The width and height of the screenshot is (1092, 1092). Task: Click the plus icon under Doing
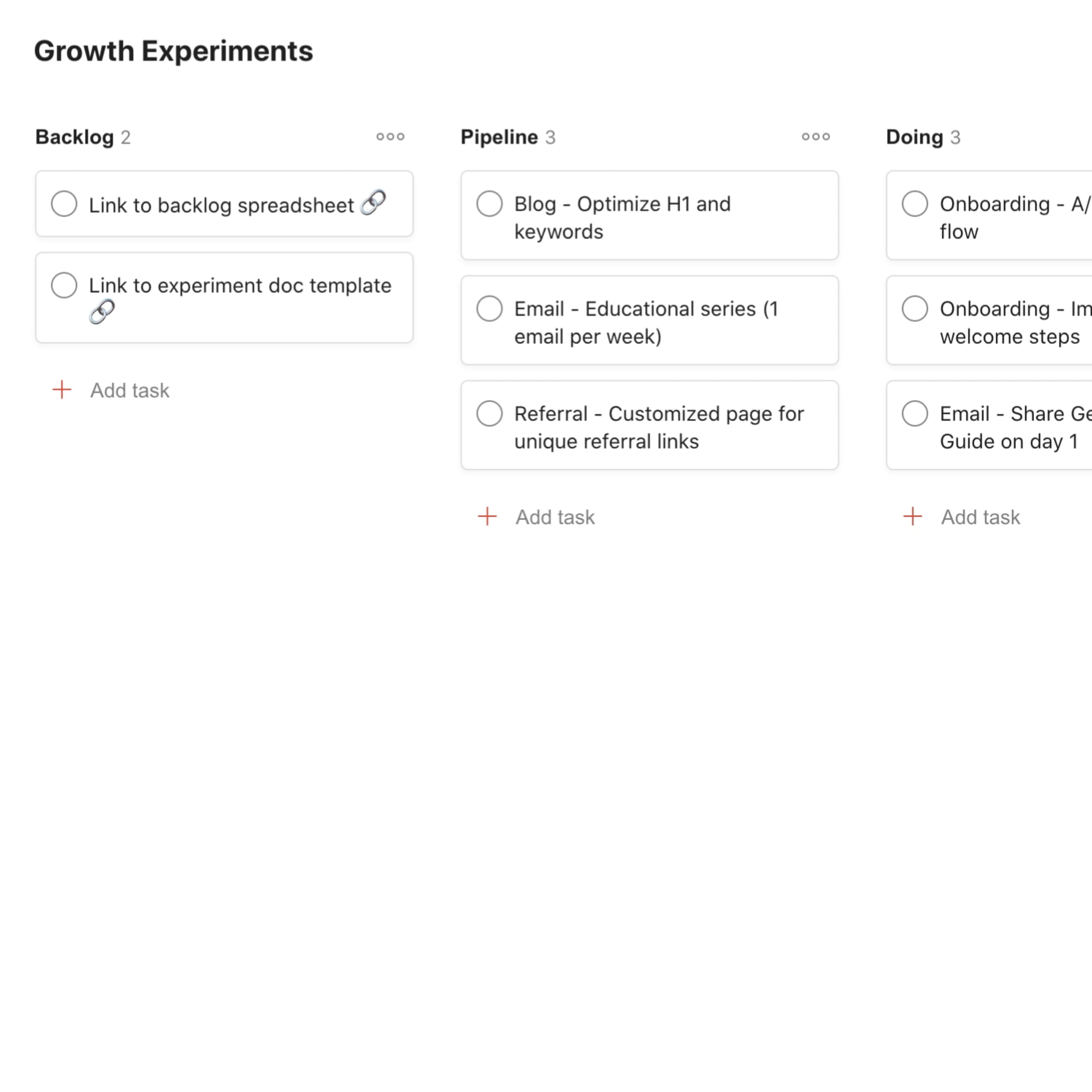click(913, 516)
